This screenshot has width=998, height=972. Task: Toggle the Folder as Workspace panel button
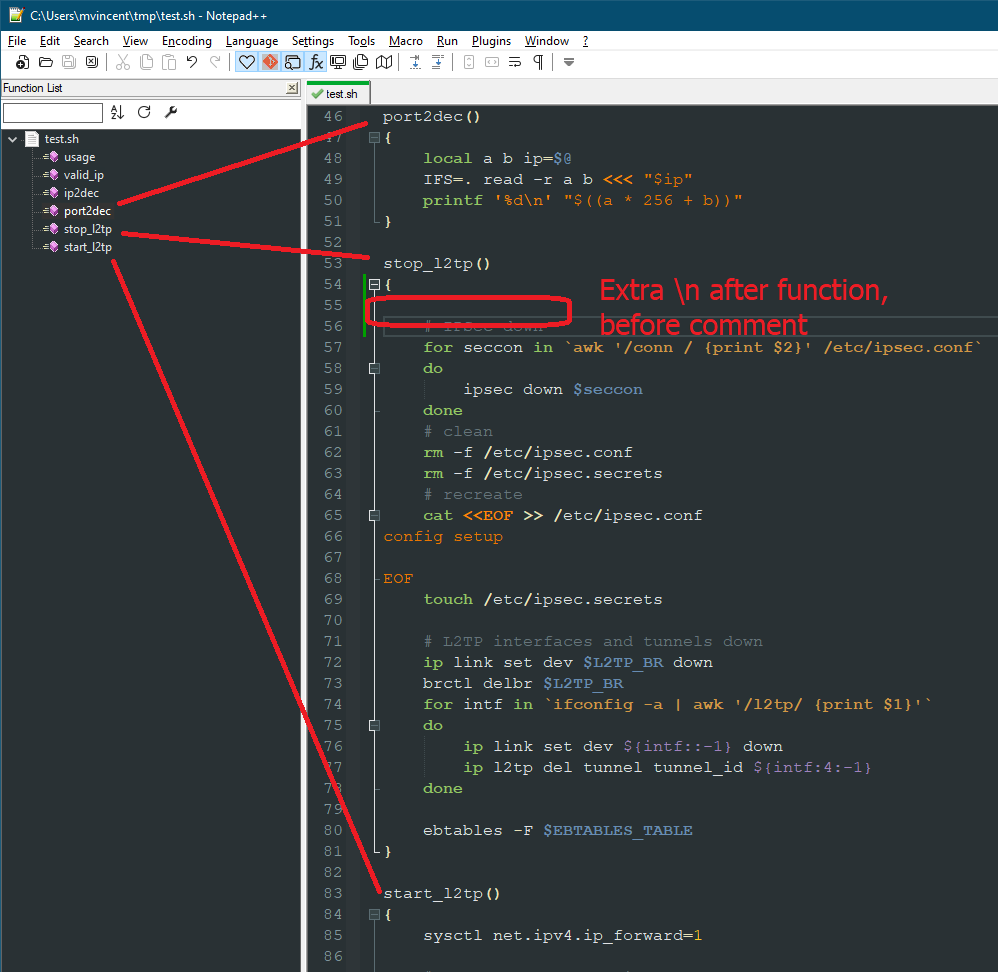(293, 62)
